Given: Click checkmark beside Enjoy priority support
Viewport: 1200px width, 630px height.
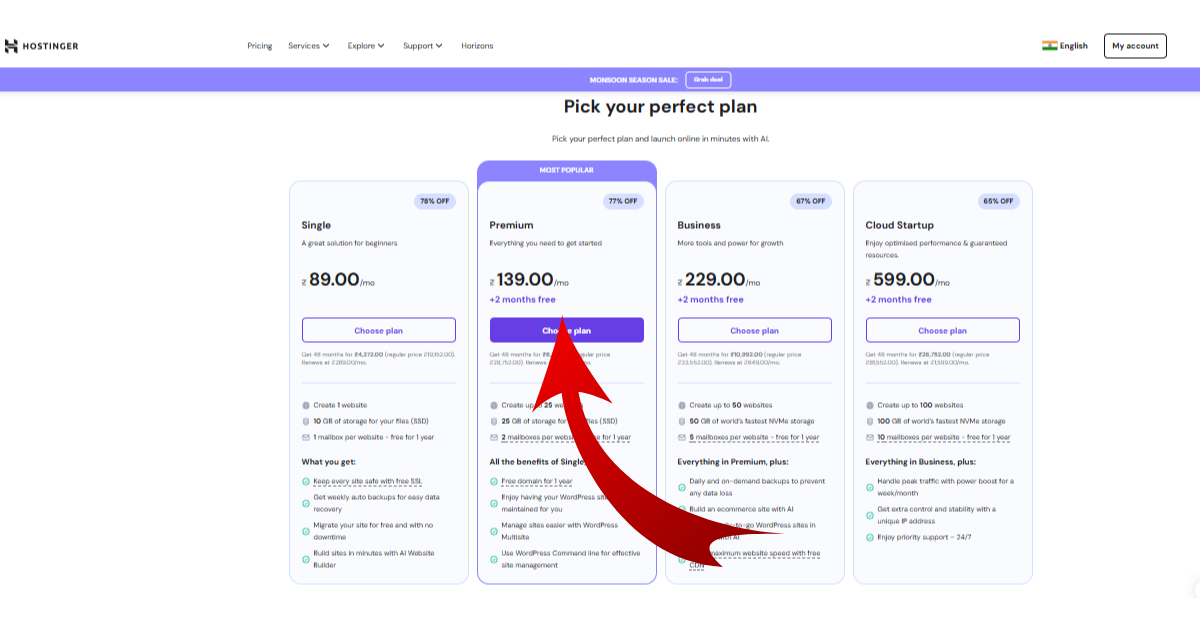Looking at the screenshot, I should click(x=870, y=537).
